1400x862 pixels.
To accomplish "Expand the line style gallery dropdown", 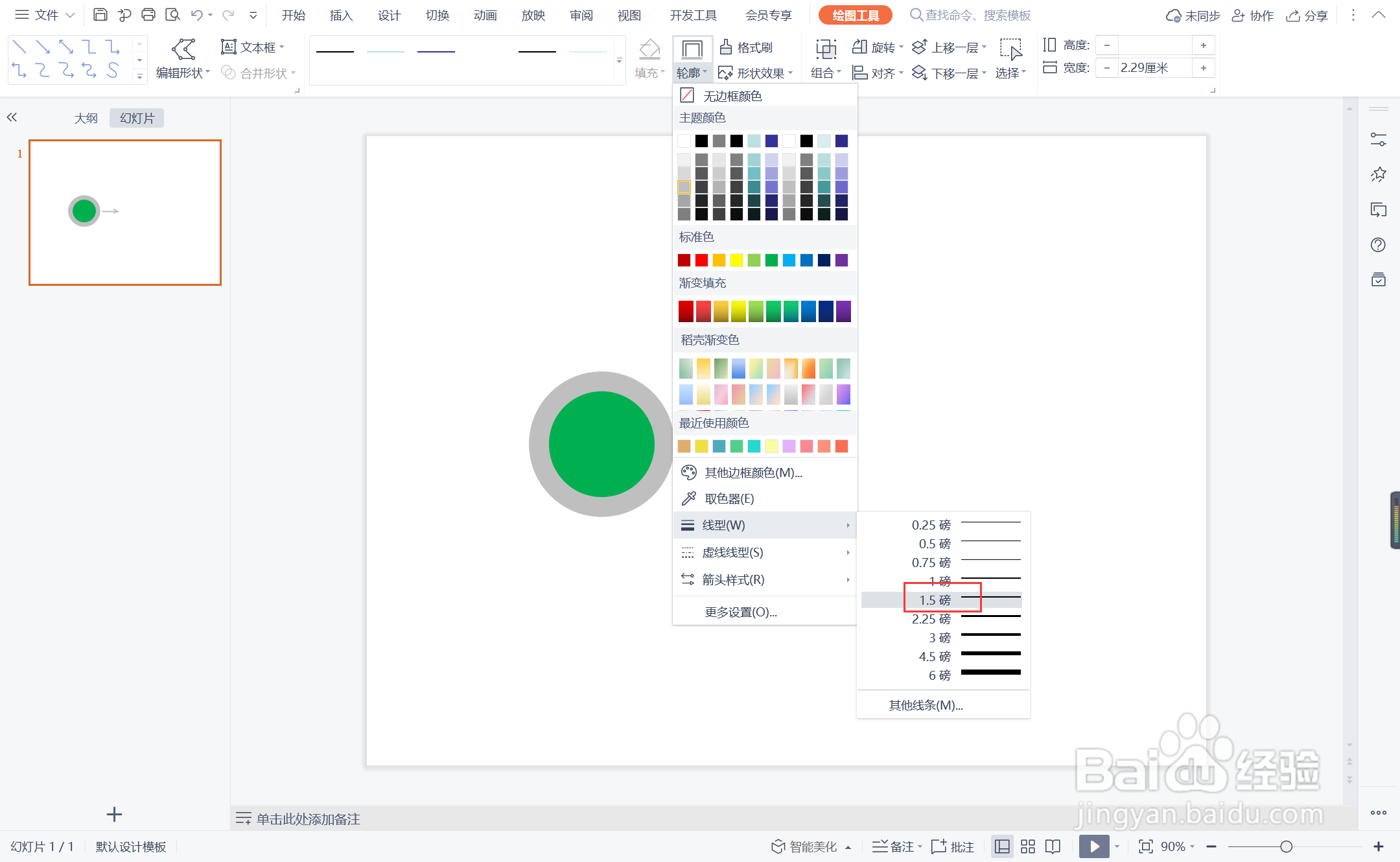I will coord(620,60).
